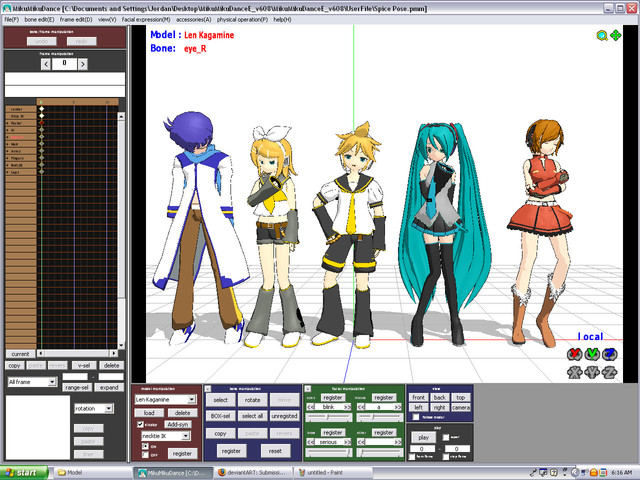Click the blue Z rotation axis icon
The height and width of the screenshot is (480, 640).
pyautogui.click(x=610, y=354)
